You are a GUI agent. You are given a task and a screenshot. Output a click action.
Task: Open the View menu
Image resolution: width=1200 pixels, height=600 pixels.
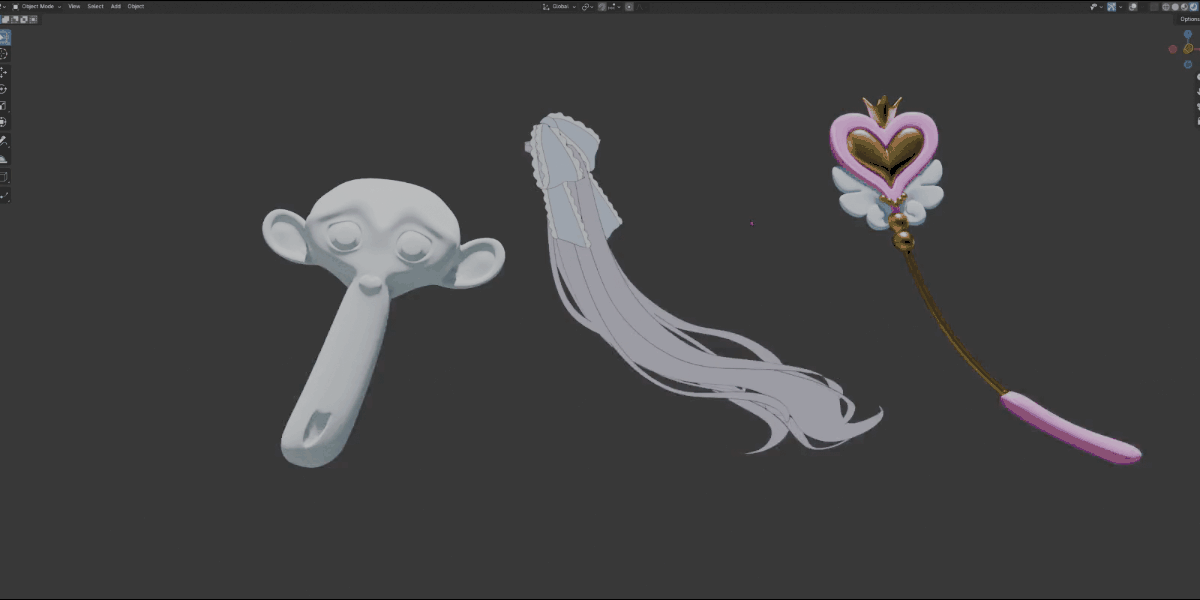[x=74, y=6]
